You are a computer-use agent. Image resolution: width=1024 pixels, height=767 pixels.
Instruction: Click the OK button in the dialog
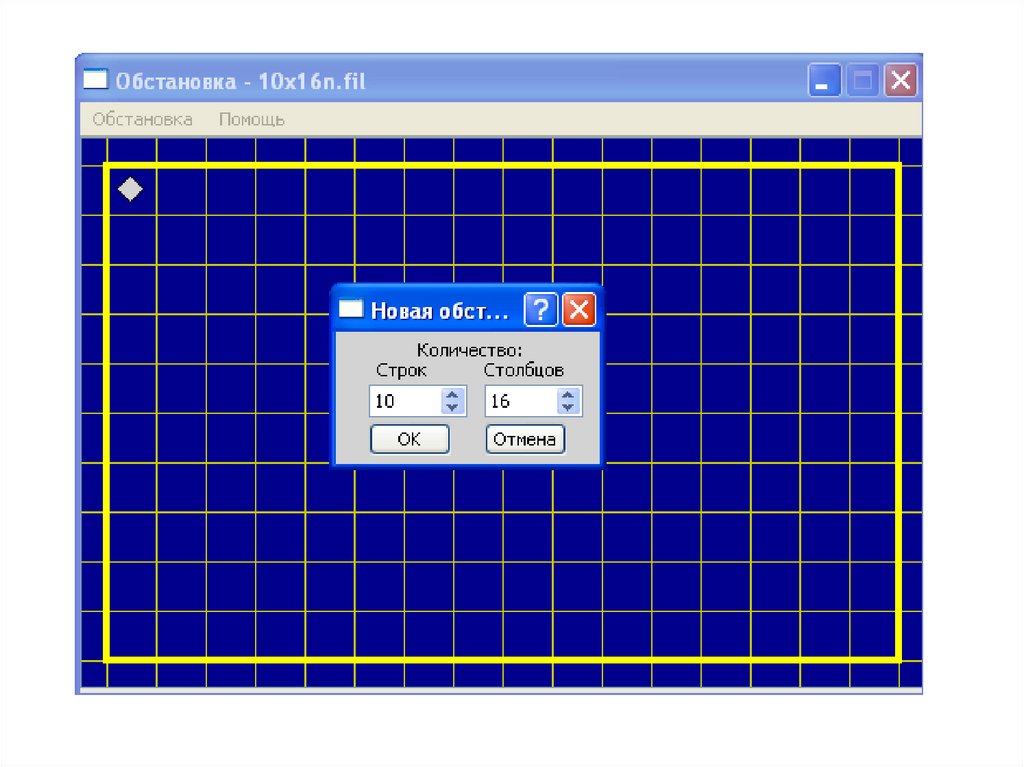click(409, 439)
